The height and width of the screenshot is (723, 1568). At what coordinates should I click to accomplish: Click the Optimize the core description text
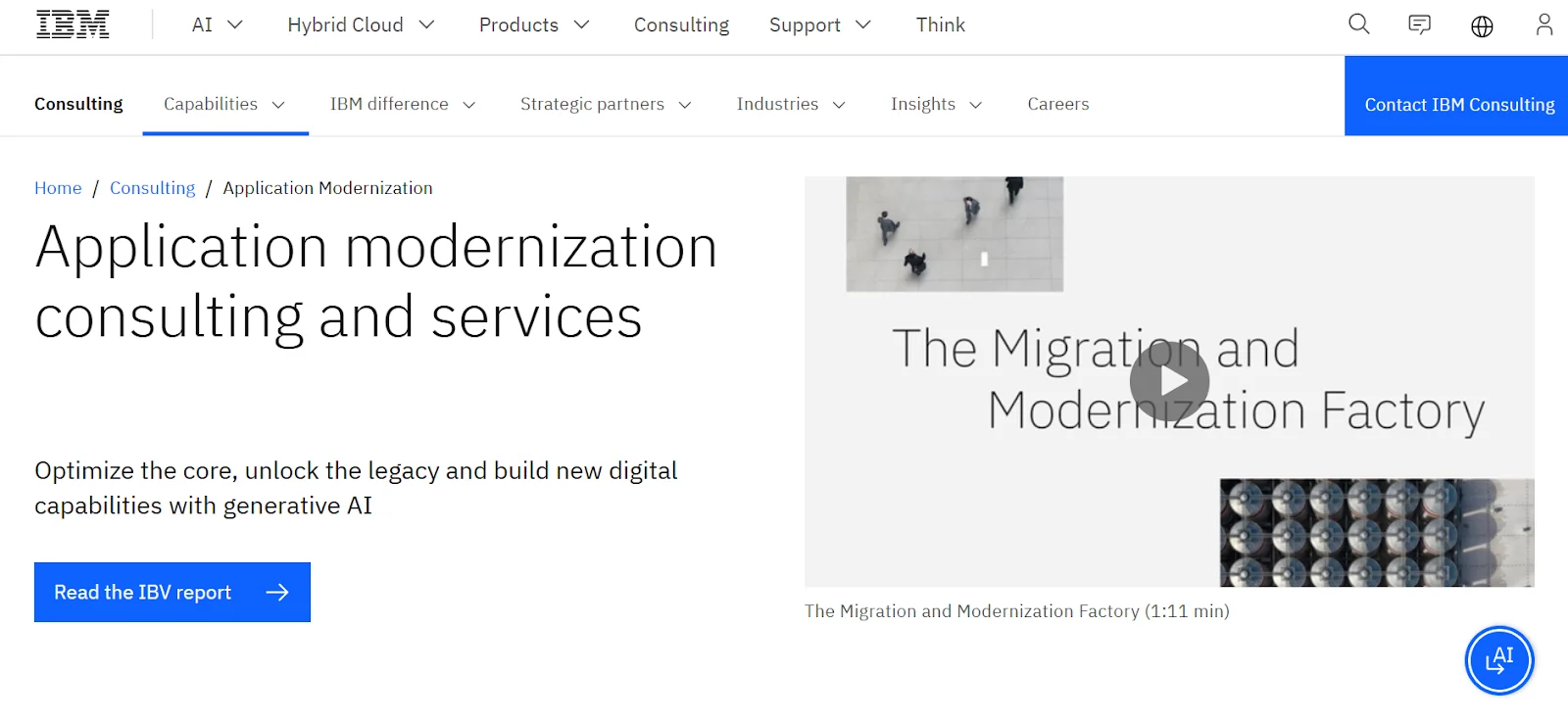tap(356, 488)
